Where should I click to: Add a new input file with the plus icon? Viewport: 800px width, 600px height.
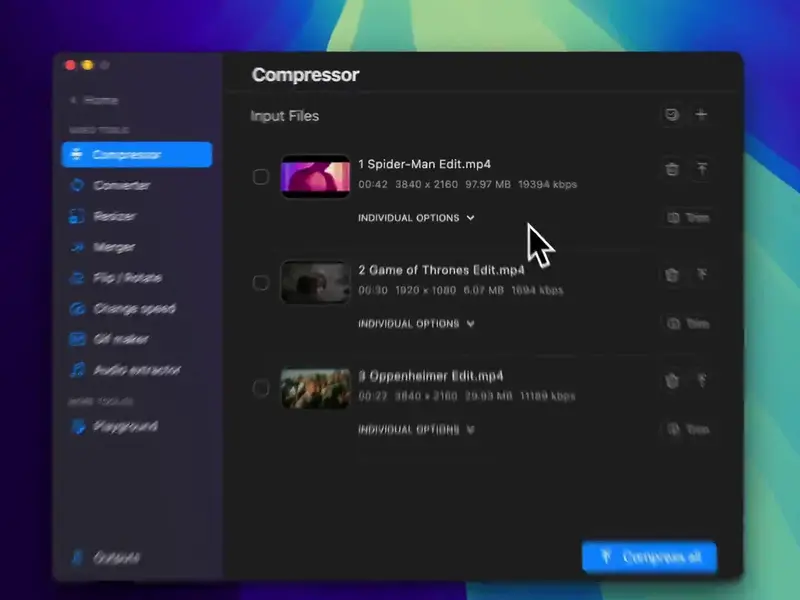tap(701, 114)
